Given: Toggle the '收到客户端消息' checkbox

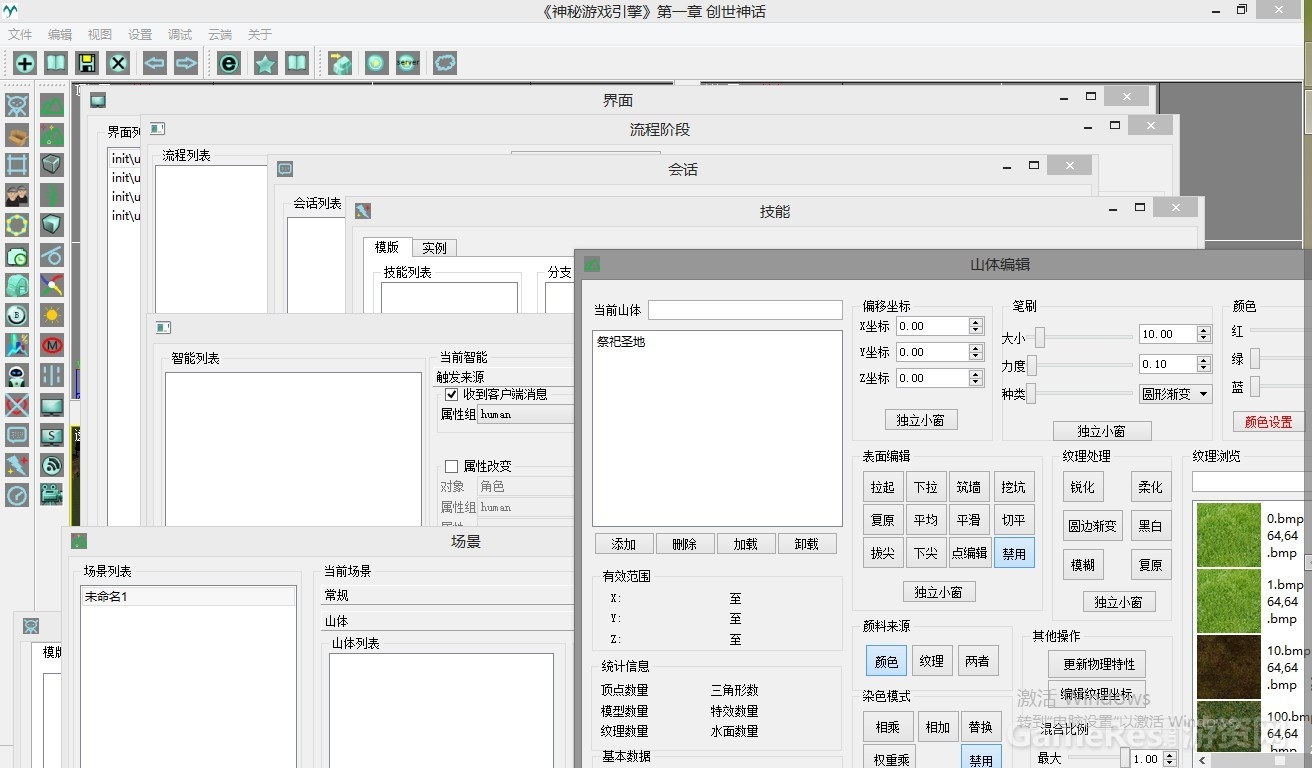Looking at the screenshot, I should click(x=451, y=394).
